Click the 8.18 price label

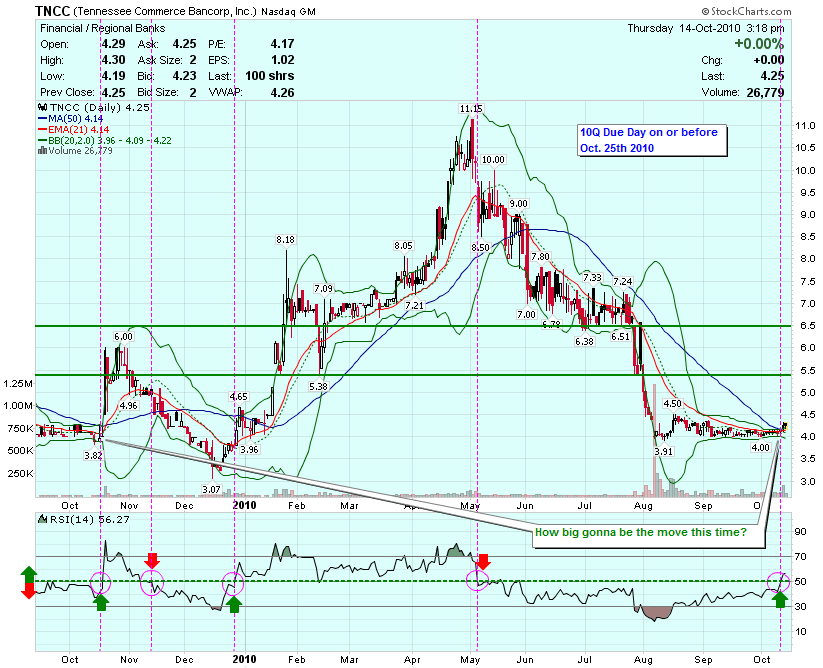286,240
